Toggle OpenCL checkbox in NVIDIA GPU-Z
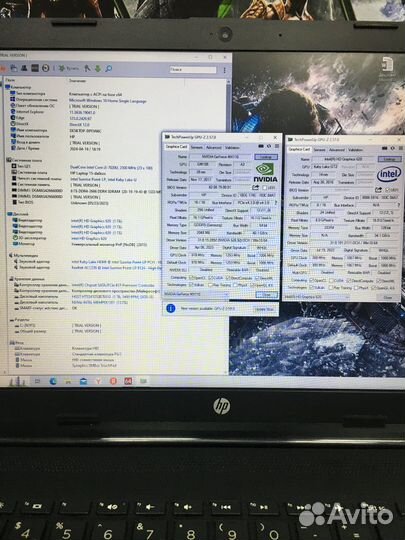The image size is (405, 540). point(191,278)
